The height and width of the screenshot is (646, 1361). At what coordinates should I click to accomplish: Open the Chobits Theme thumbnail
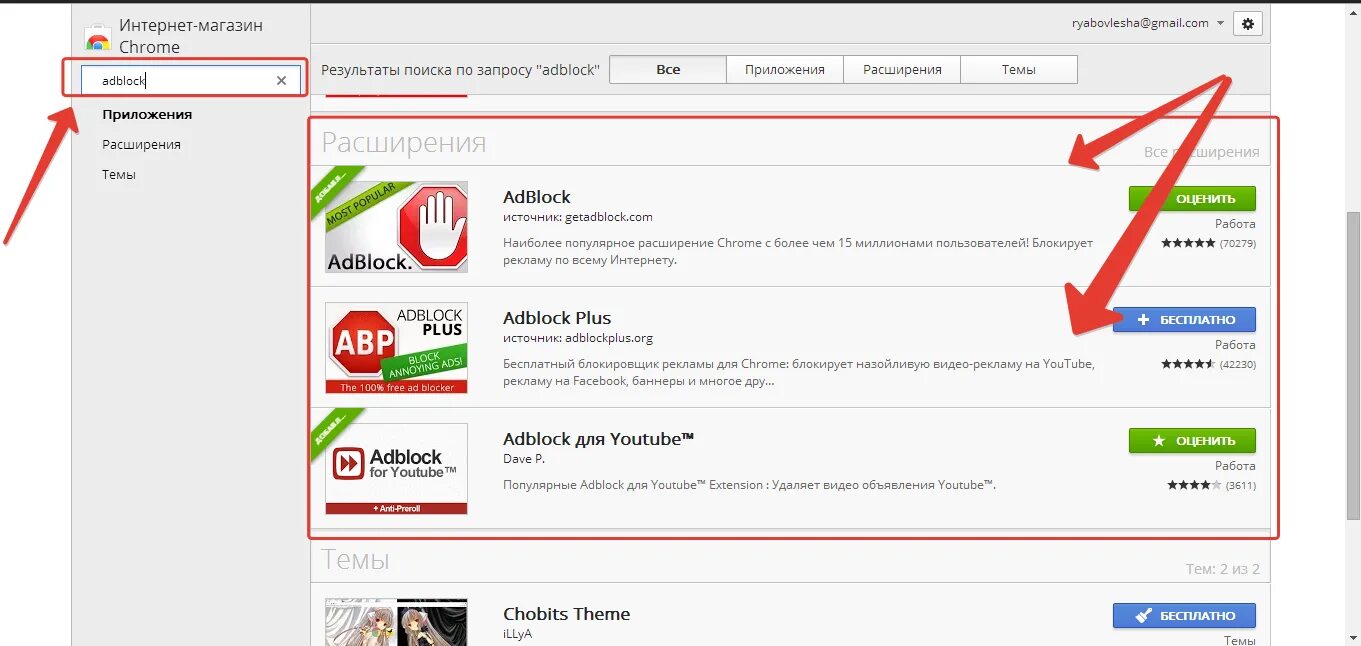[x=396, y=622]
